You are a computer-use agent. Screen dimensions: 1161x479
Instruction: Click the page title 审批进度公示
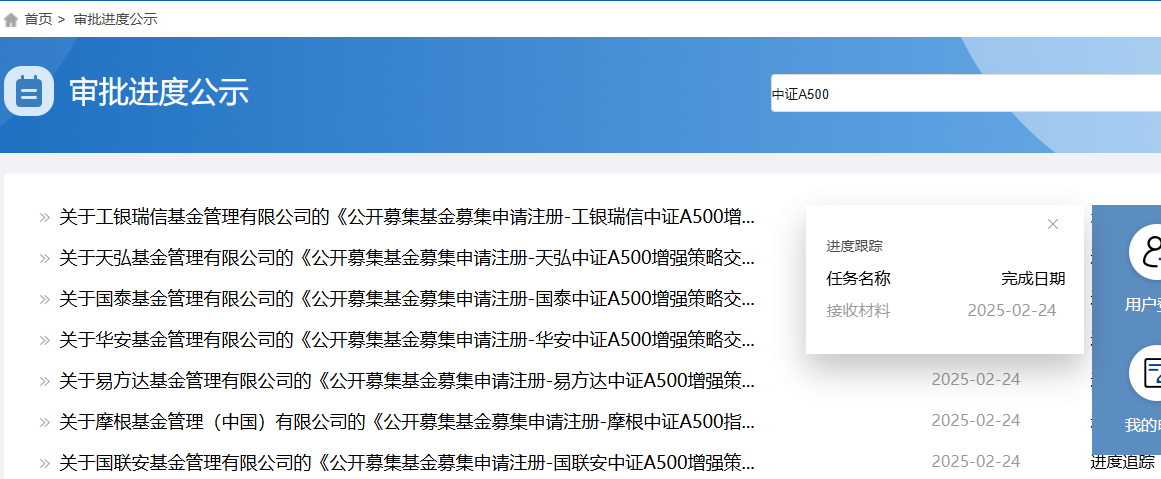(x=159, y=92)
